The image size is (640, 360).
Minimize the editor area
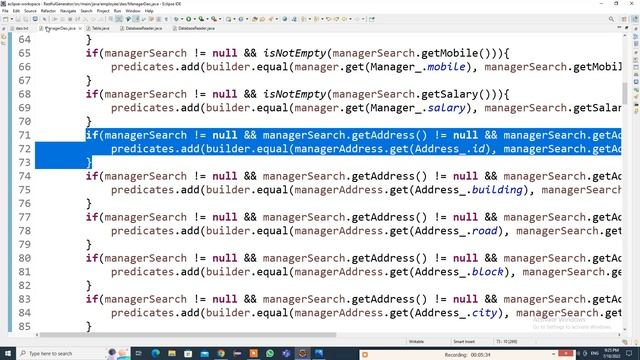[619, 27]
